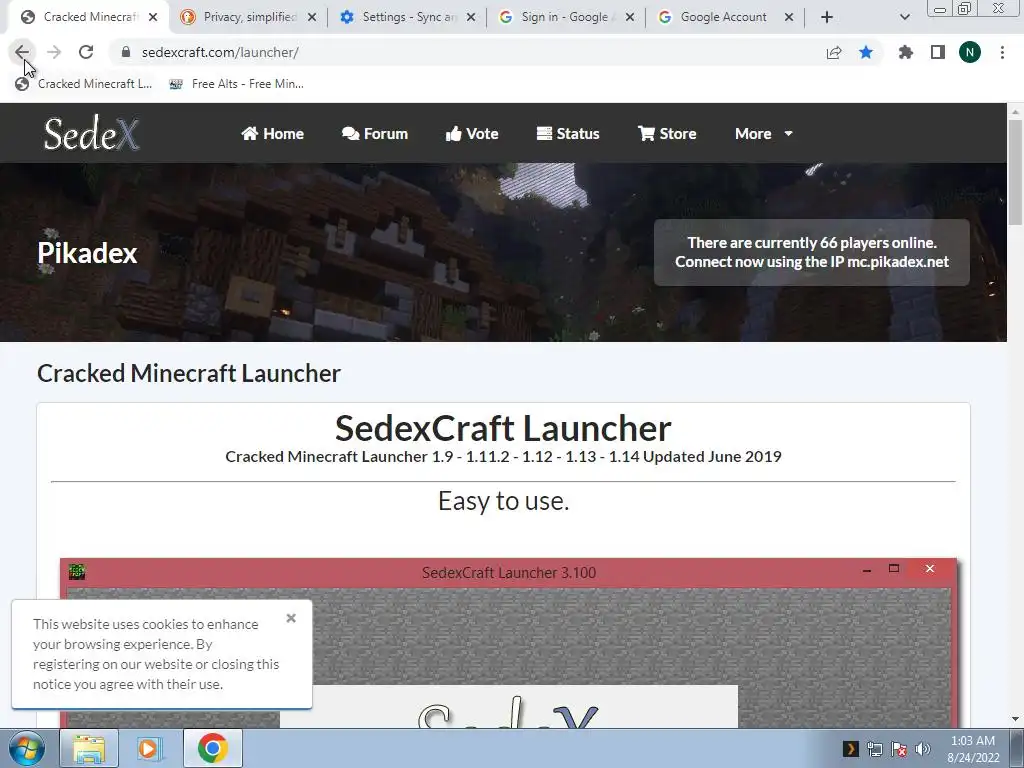1024x768 pixels.
Task: Dismiss the cookie notice with X
Action: tap(291, 618)
